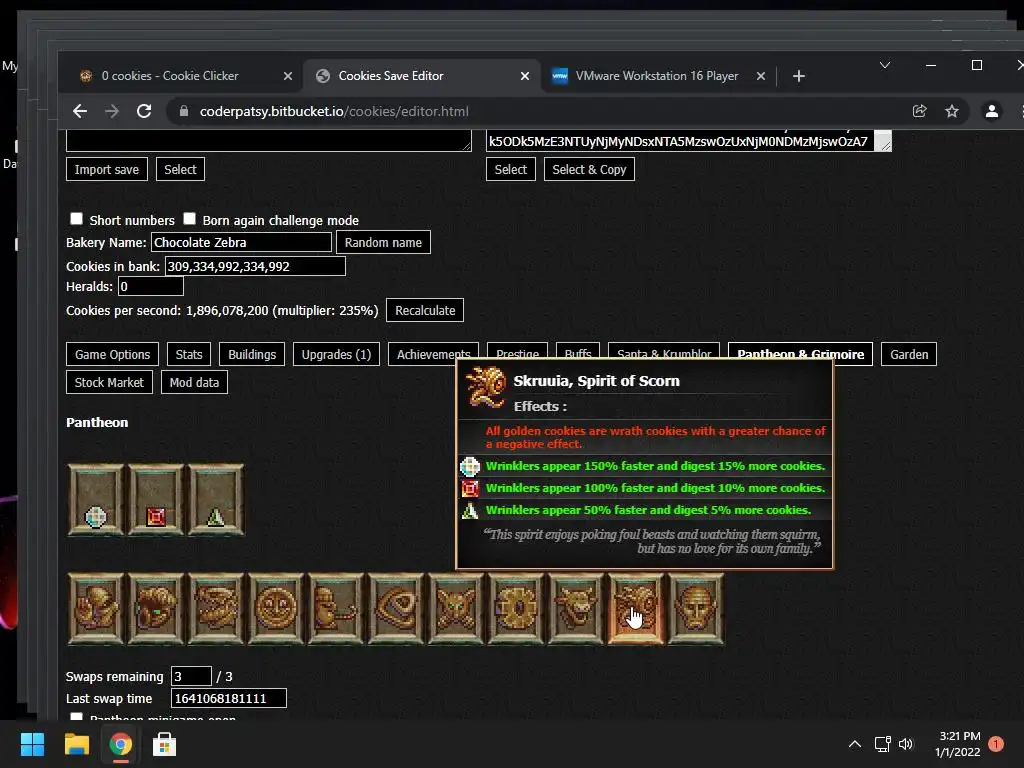Open the Upgrades (1) section

[x=336, y=354]
